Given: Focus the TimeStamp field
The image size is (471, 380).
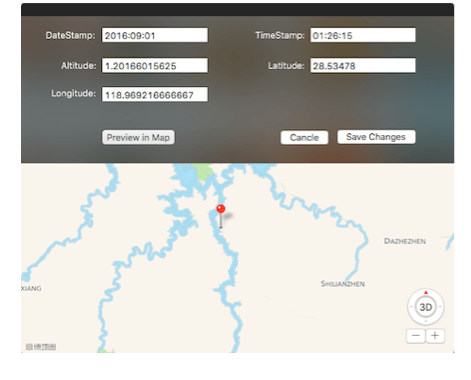Looking at the screenshot, I should 363,35.
